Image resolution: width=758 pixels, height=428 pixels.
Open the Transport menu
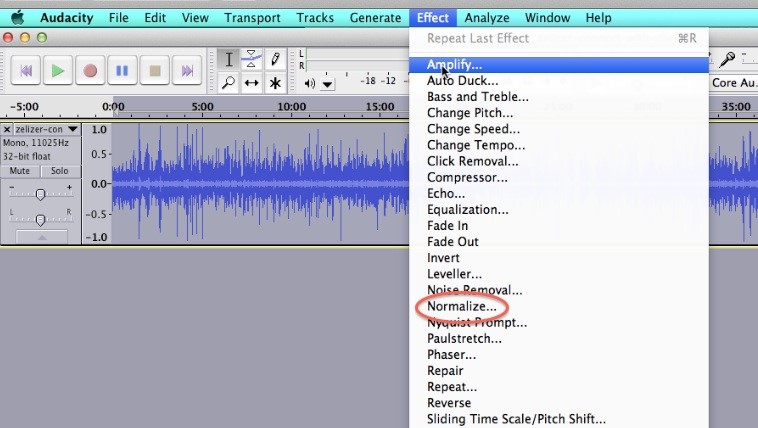click(x=252, y=18)
